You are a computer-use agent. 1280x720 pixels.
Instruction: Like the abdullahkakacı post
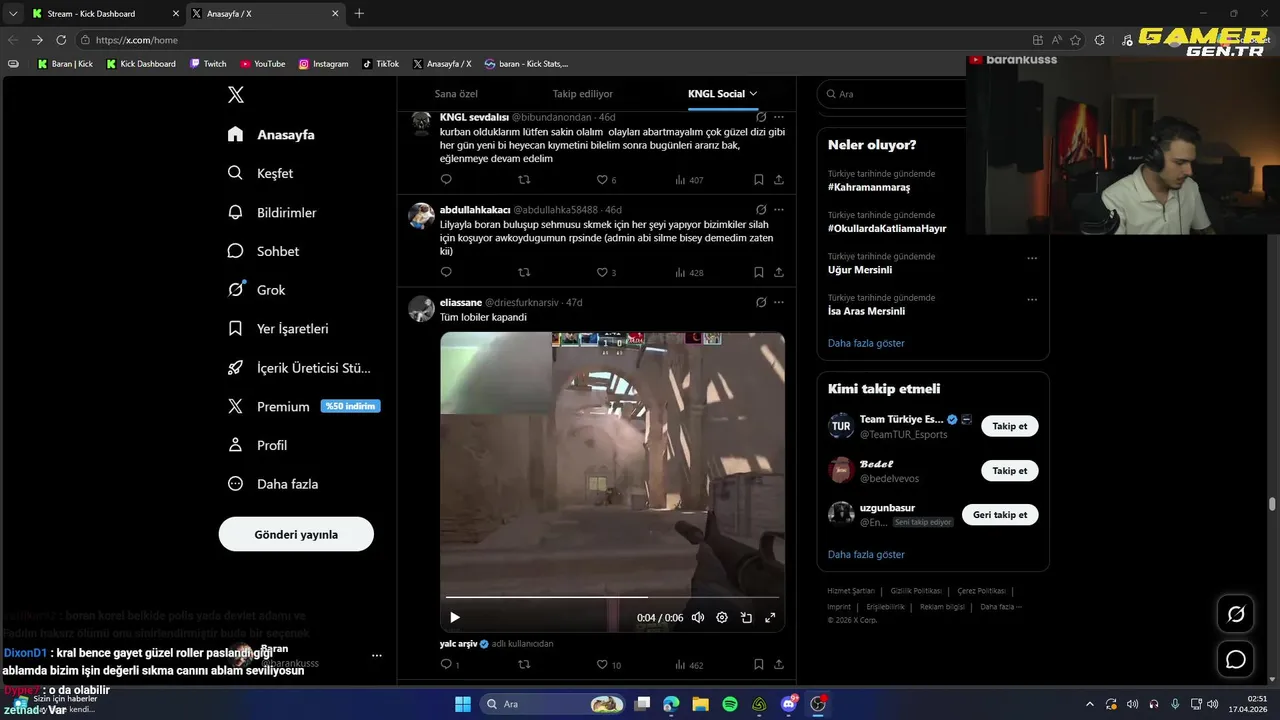click(x=602, y=272)
